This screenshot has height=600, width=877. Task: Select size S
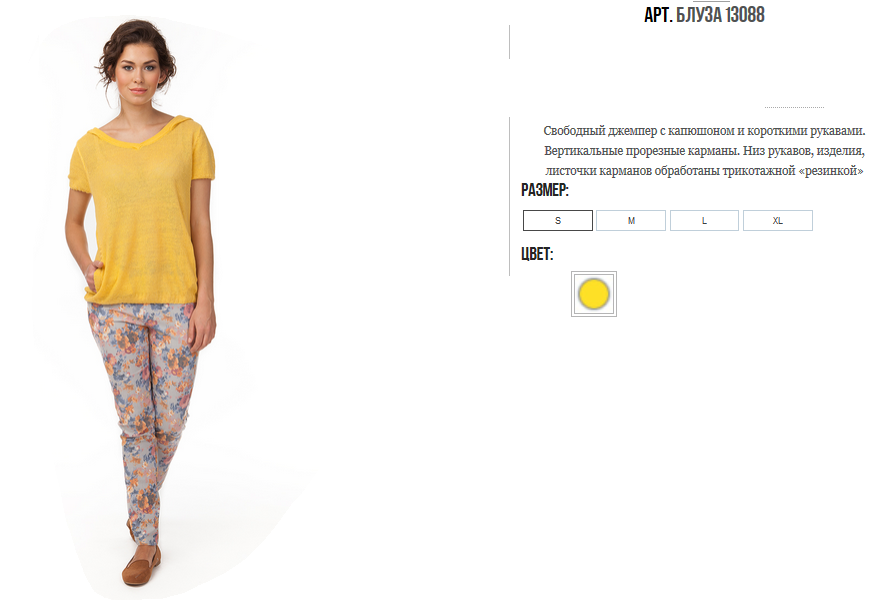[558, 220]
